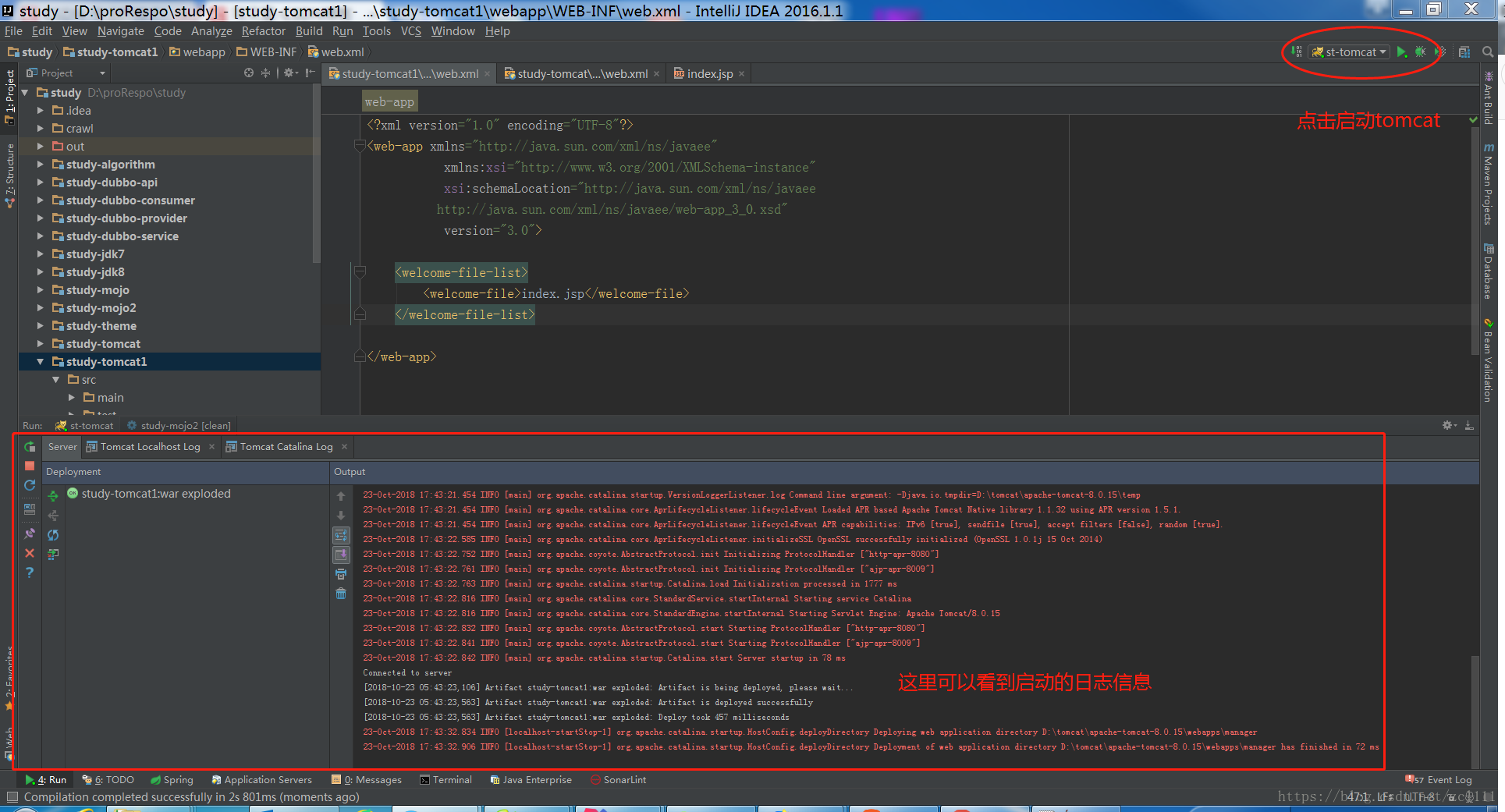Open the SonarLint tool window

[x=618, y=780]
